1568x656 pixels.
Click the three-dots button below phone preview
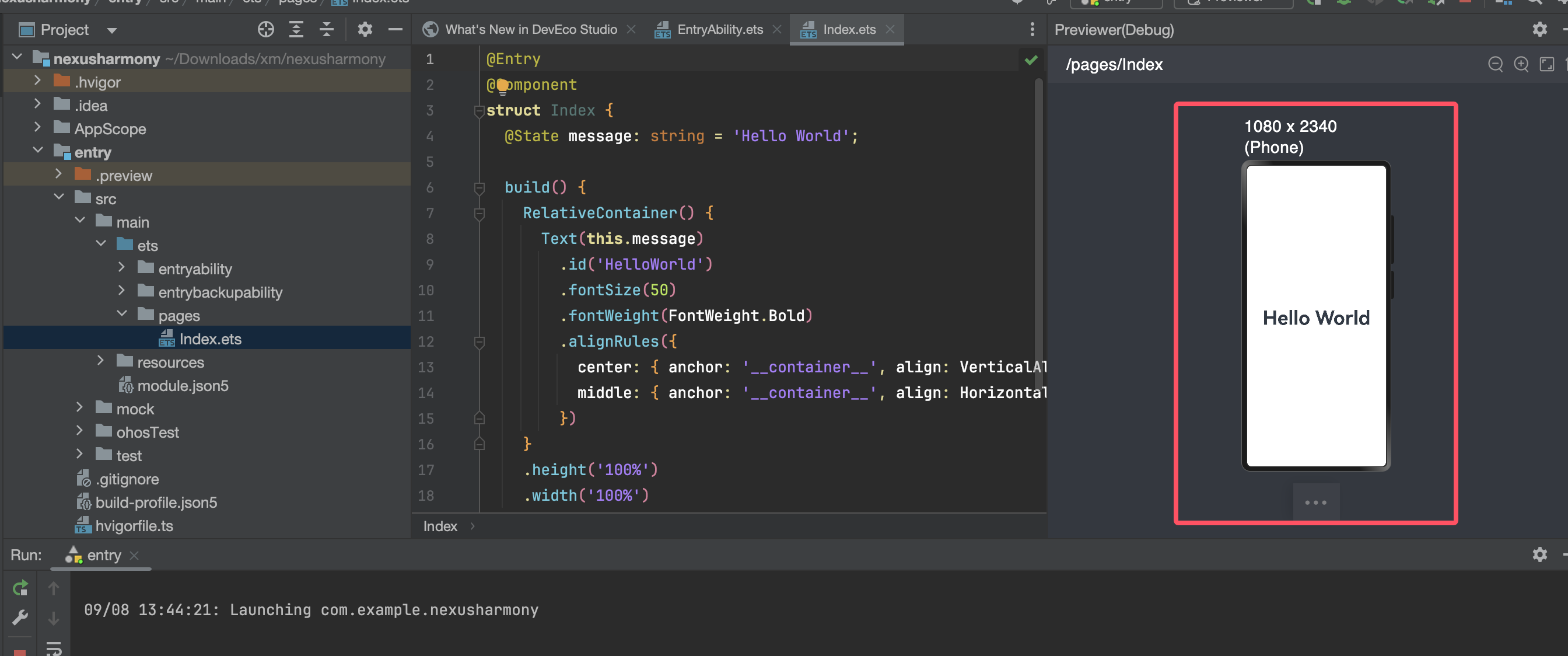pyautogui.click(x=1315, y=503)
